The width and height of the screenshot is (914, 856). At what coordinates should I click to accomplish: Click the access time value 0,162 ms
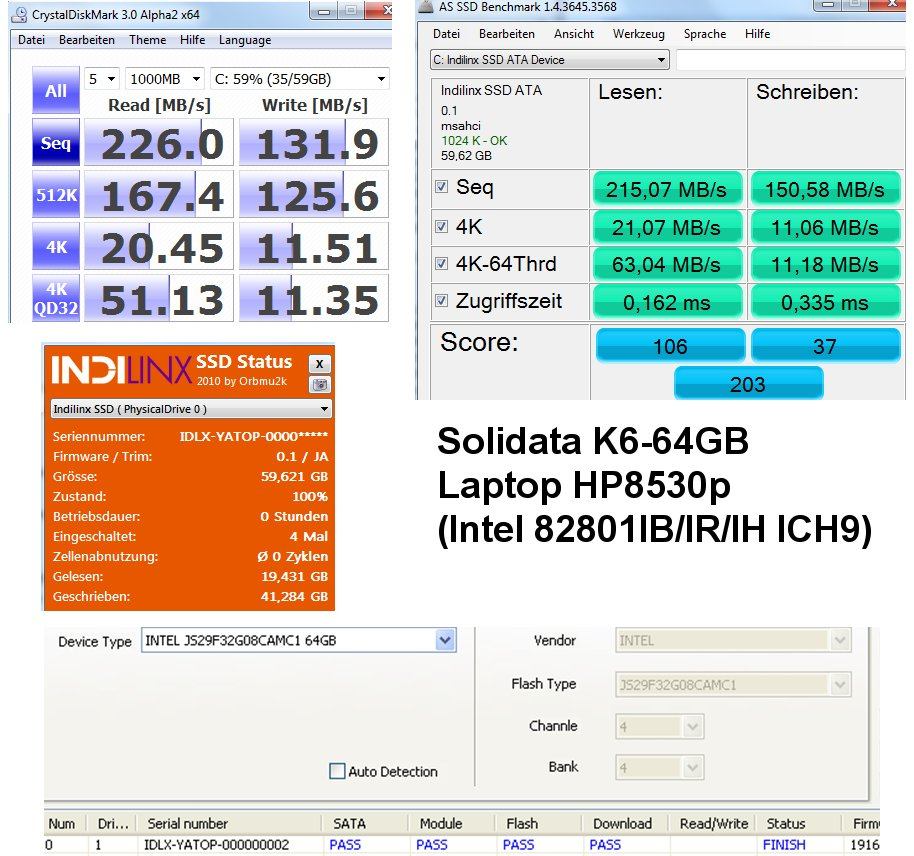[x=667, y=302]
